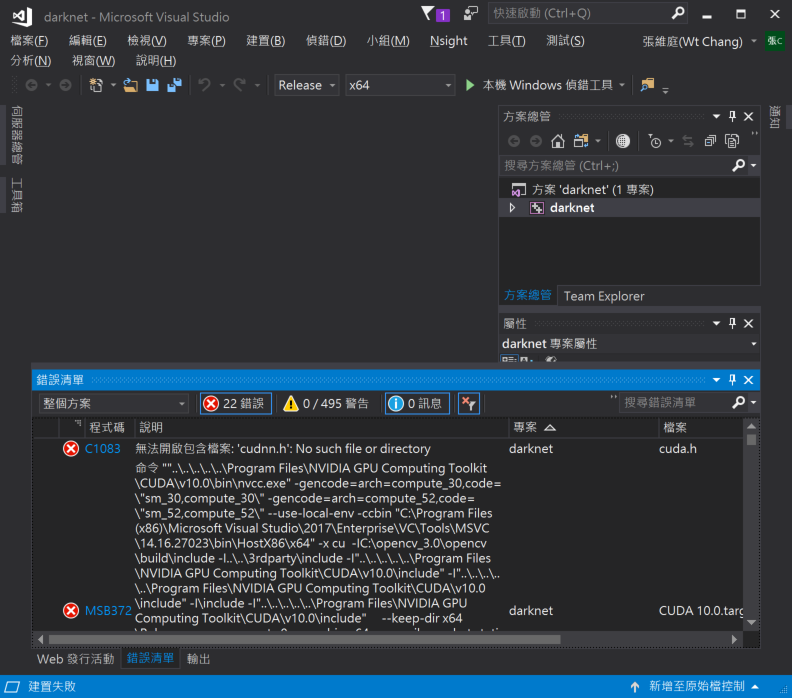The image size is (792, 698).
Task: Click the open file folder icon
Action: [x=130, y=85]
